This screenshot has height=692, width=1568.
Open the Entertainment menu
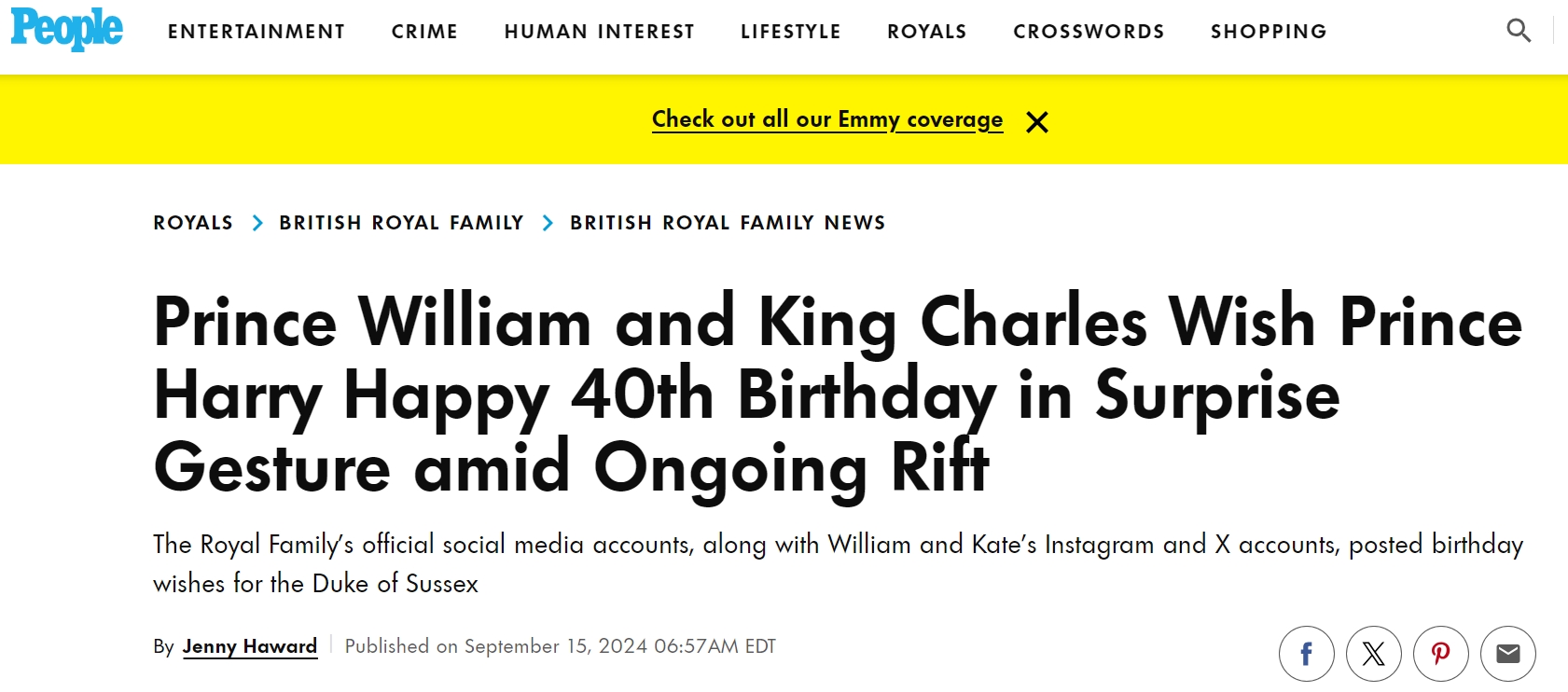(x=257, y=32)
